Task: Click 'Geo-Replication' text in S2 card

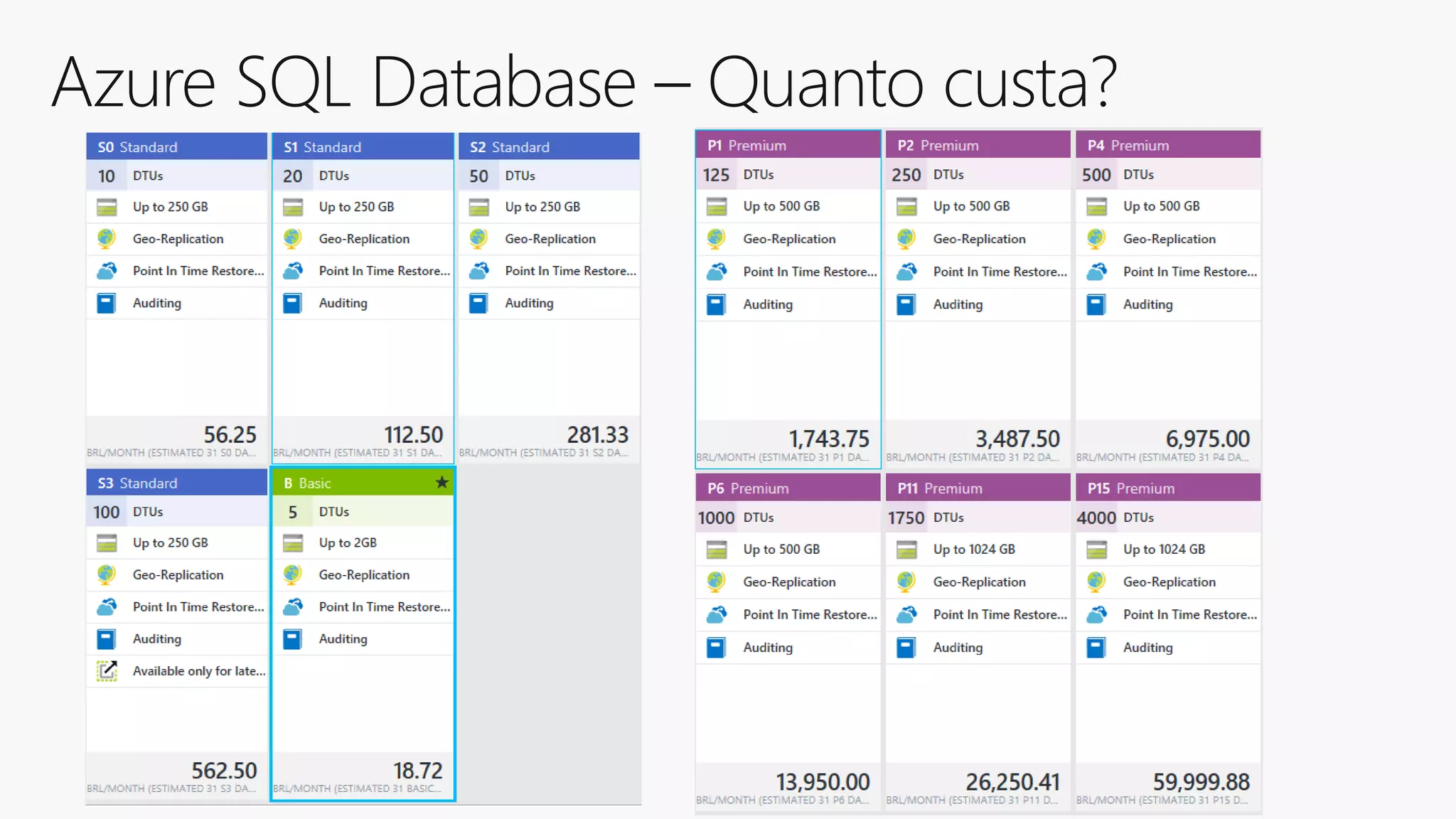Action: [x=550, y=239]
